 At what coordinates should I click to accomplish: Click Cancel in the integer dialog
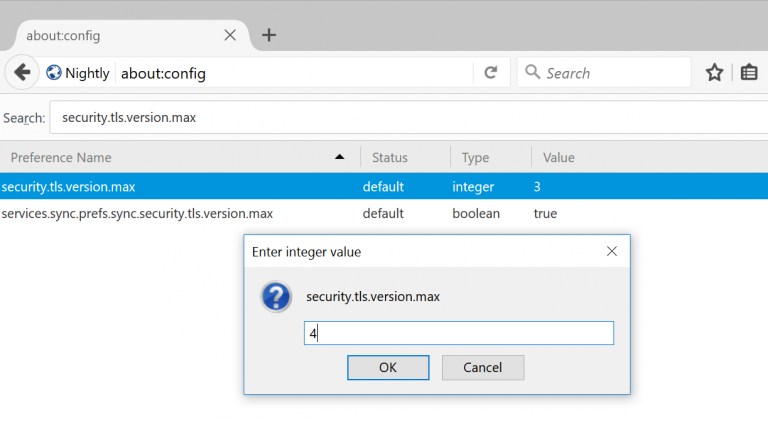[x=482, y=367]
